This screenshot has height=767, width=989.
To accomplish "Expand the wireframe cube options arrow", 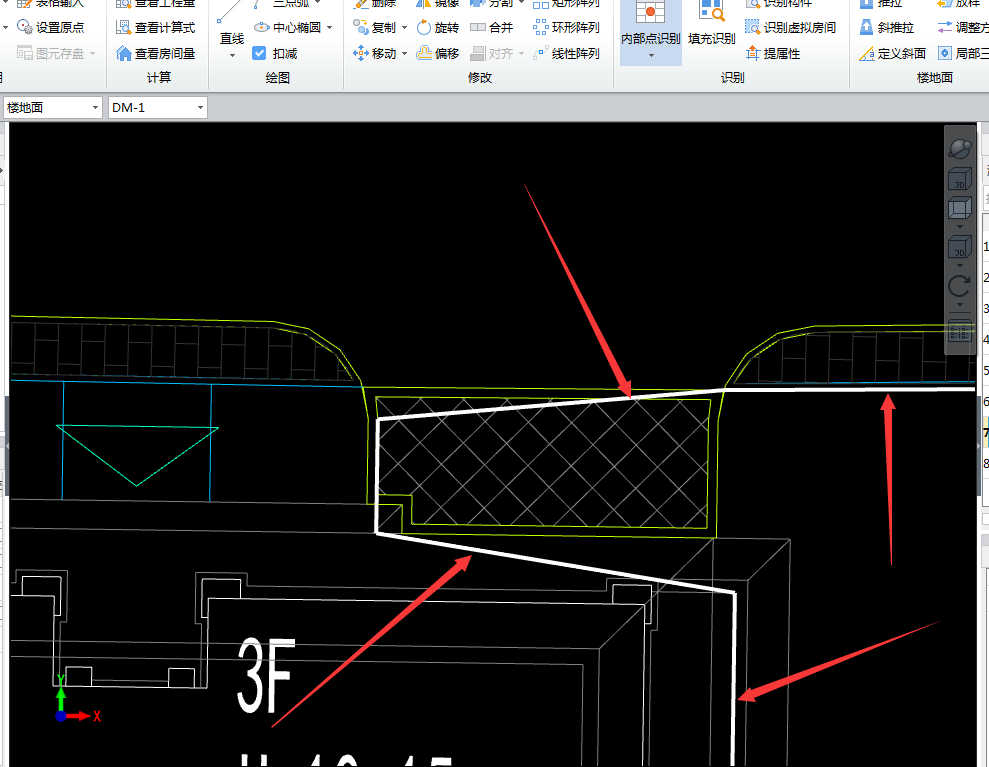I will [960, 226].
